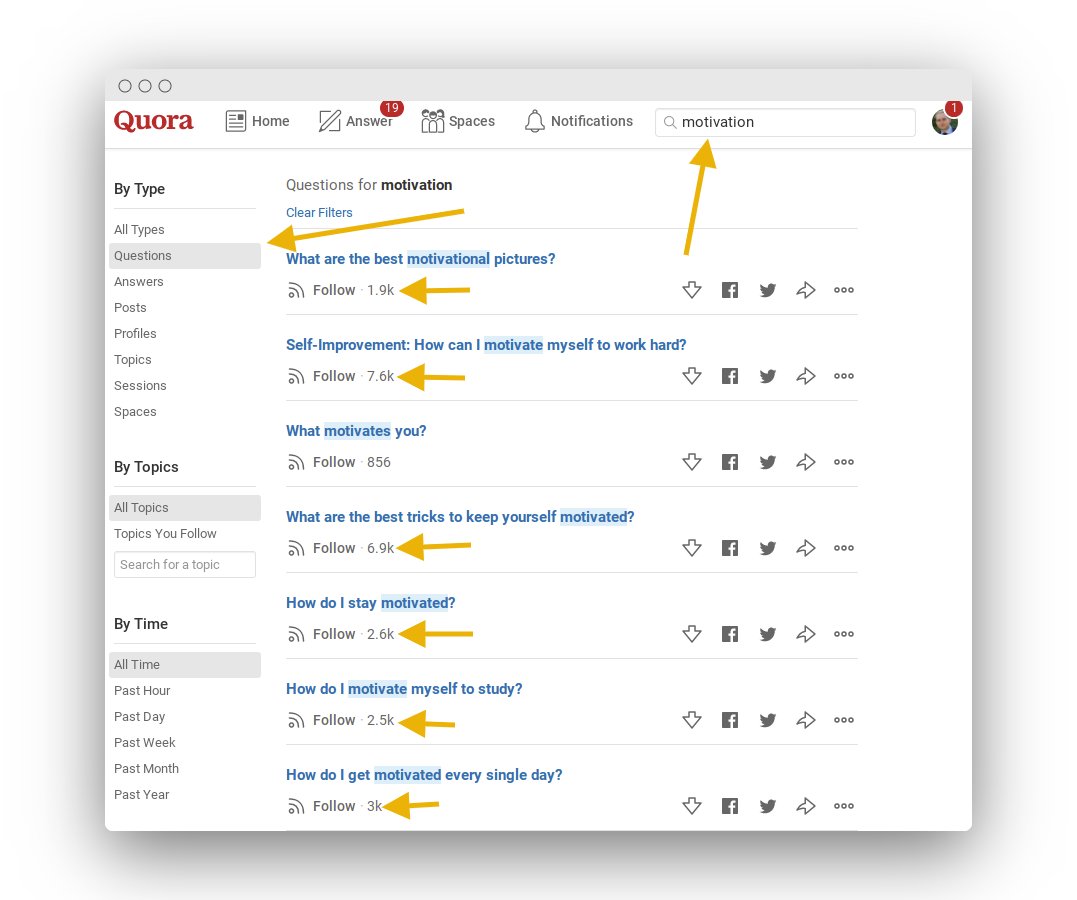Filter results by Posts

point(130,308)
